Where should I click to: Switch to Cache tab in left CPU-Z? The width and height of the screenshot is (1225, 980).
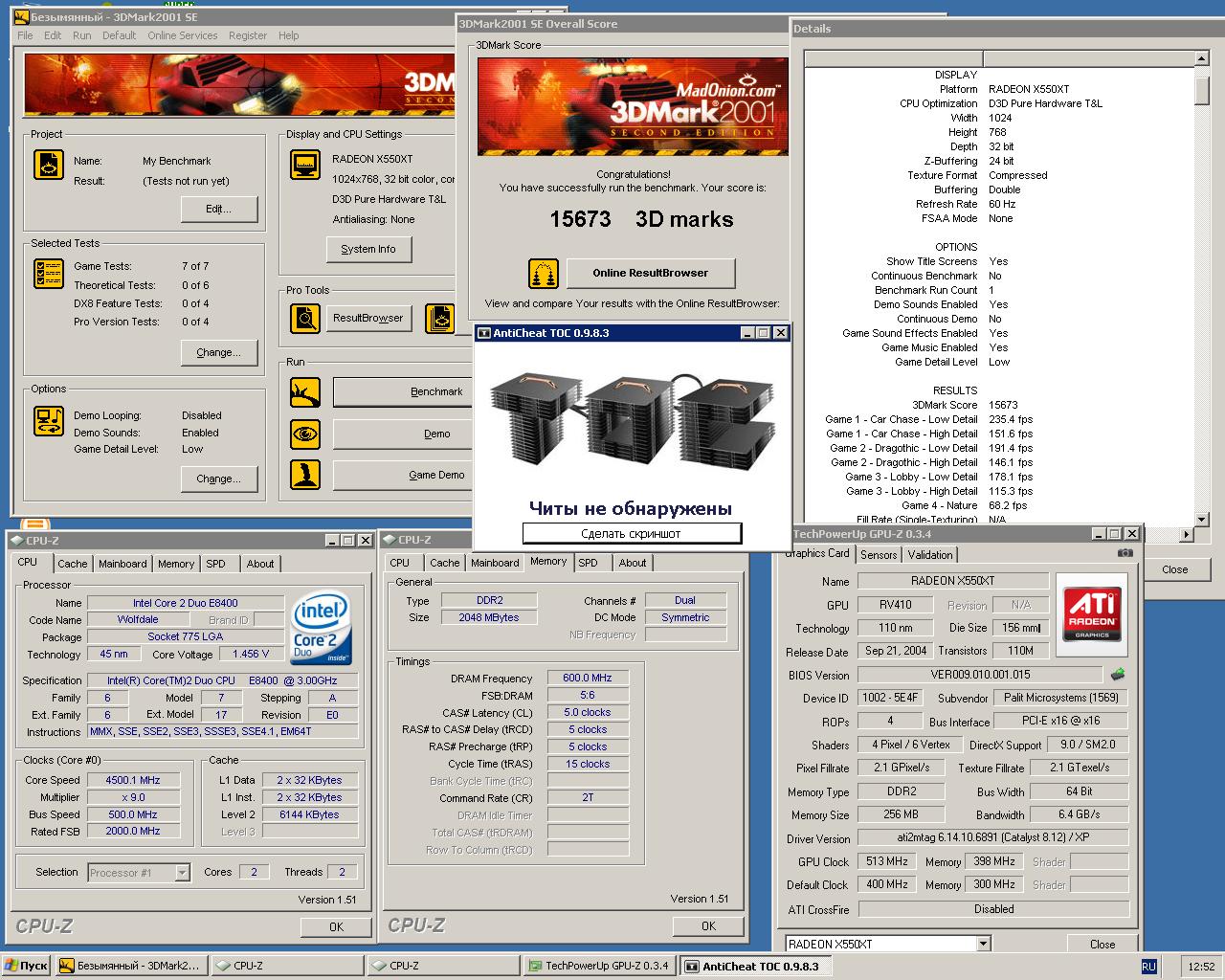click(73, 564)
